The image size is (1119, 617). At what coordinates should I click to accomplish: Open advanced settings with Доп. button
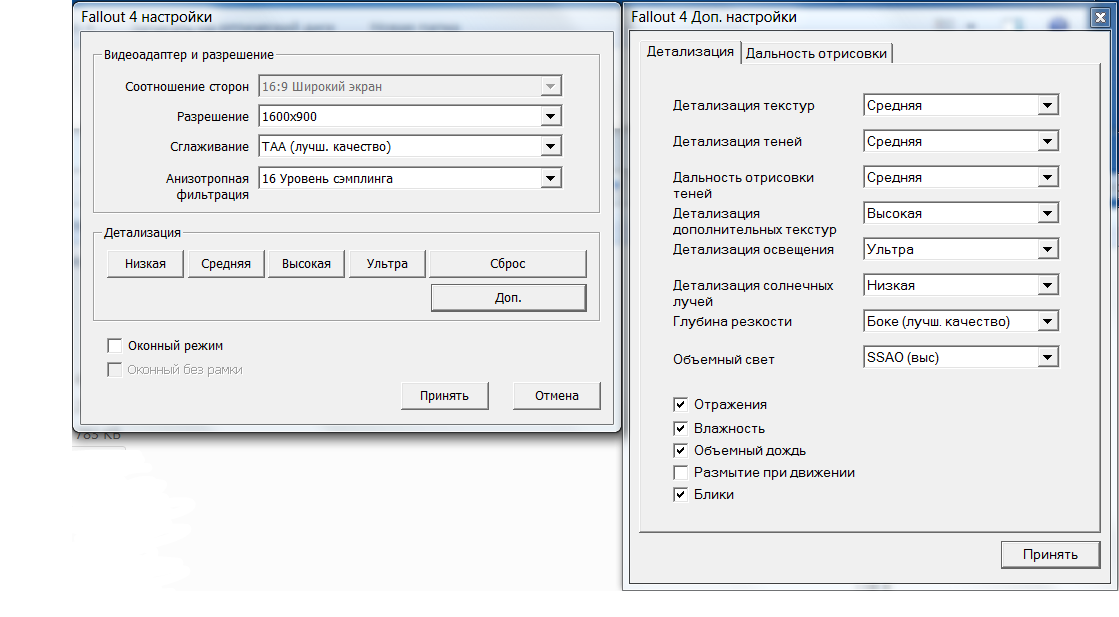coord(508,297)
